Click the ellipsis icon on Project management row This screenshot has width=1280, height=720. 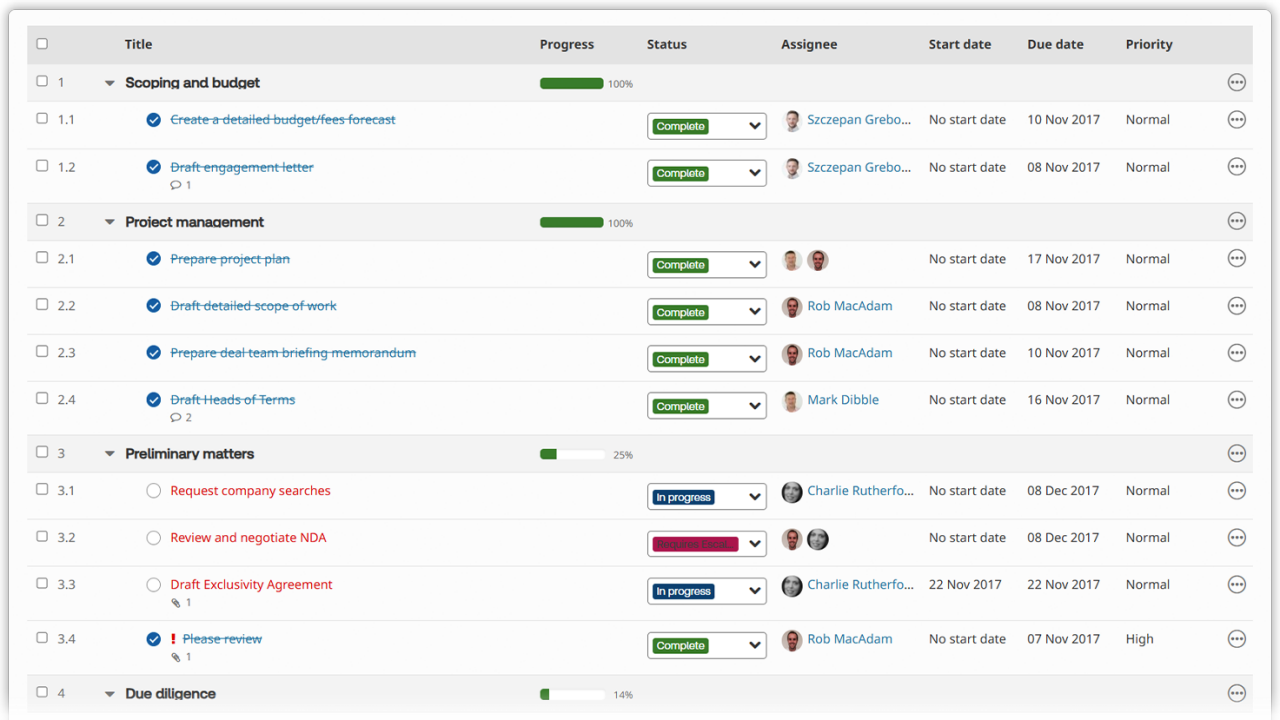(x=1236, y=222)
